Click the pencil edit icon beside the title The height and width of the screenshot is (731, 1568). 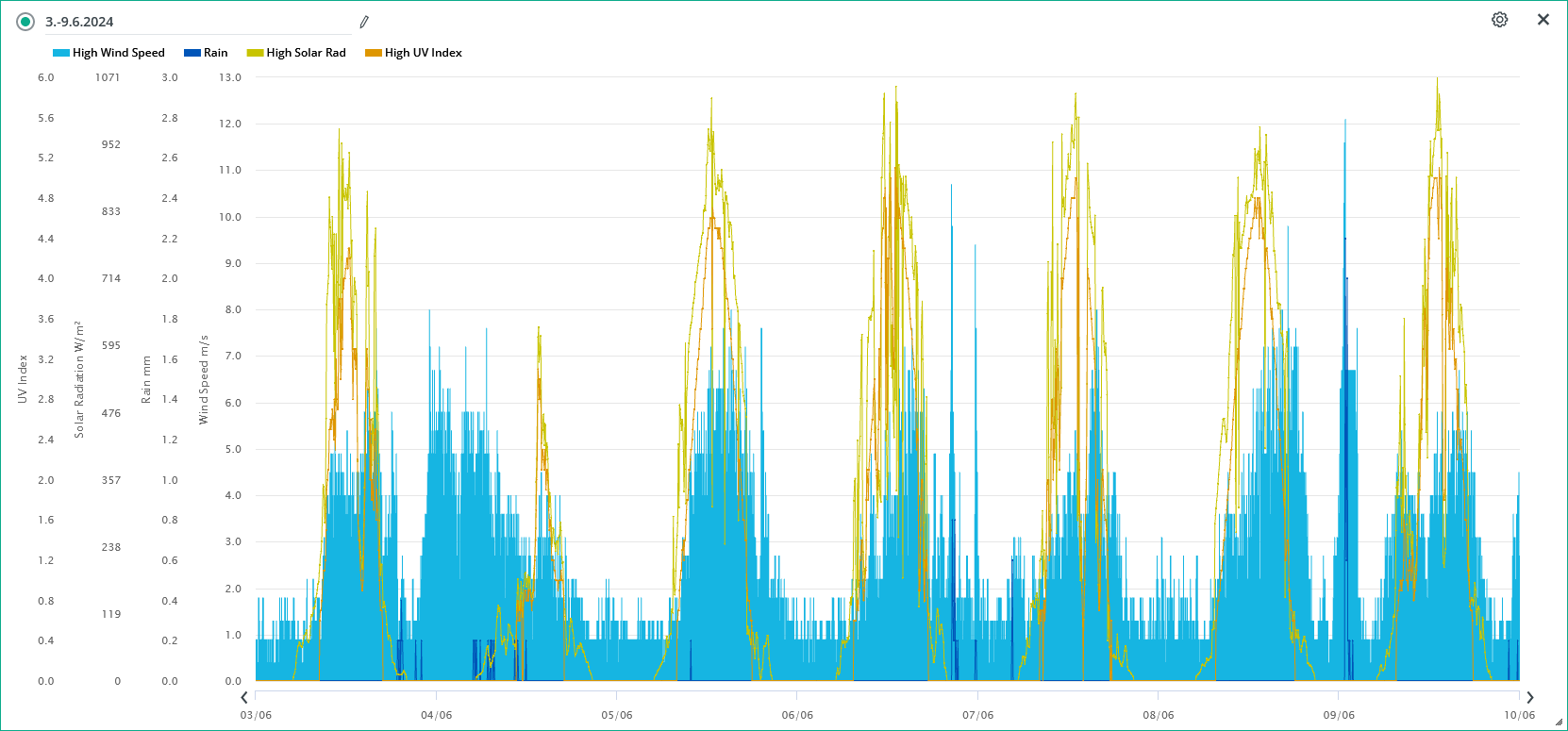click(364, 22)
